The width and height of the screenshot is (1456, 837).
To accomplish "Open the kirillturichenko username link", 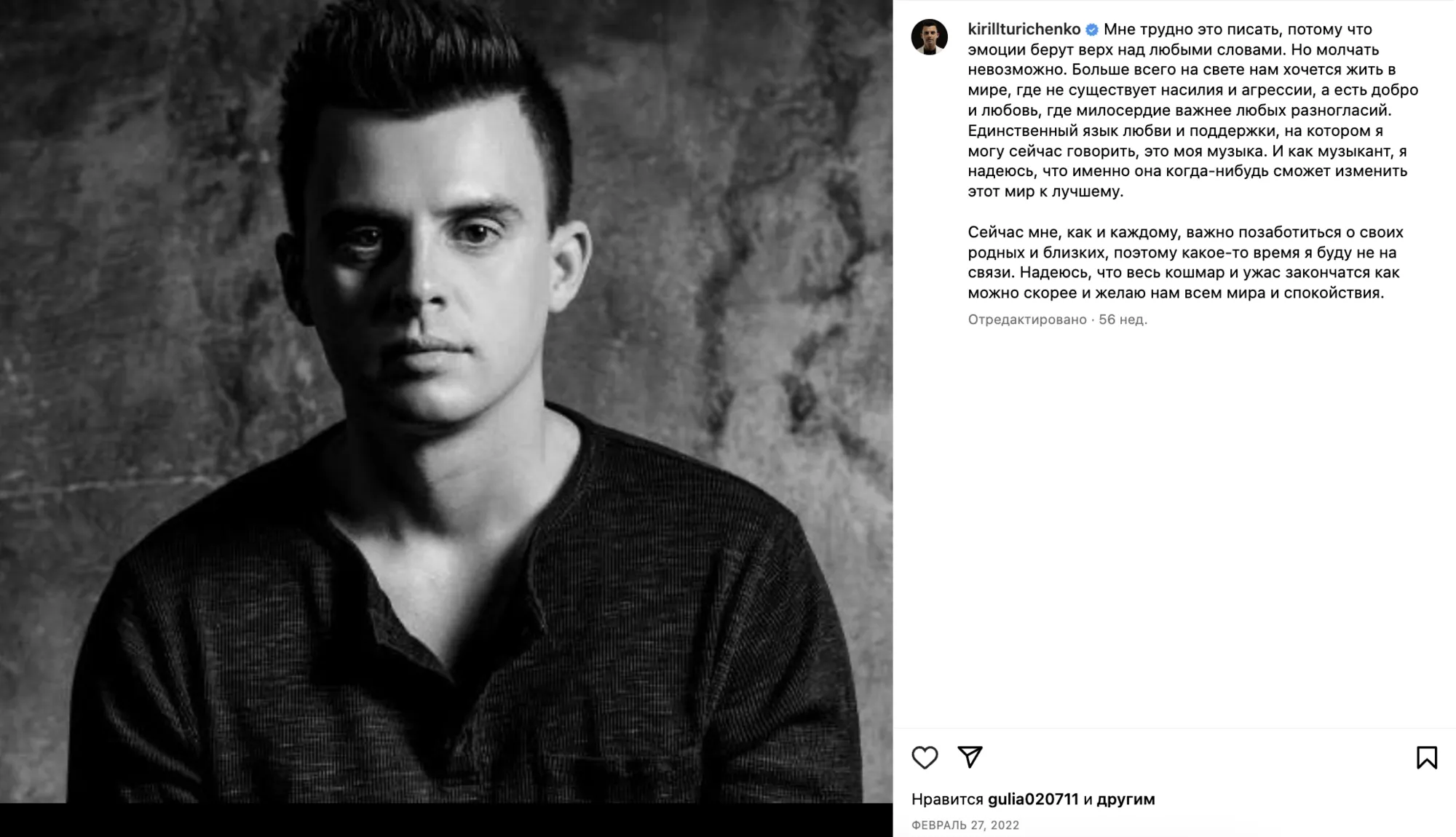I will tap(1024, 29).
